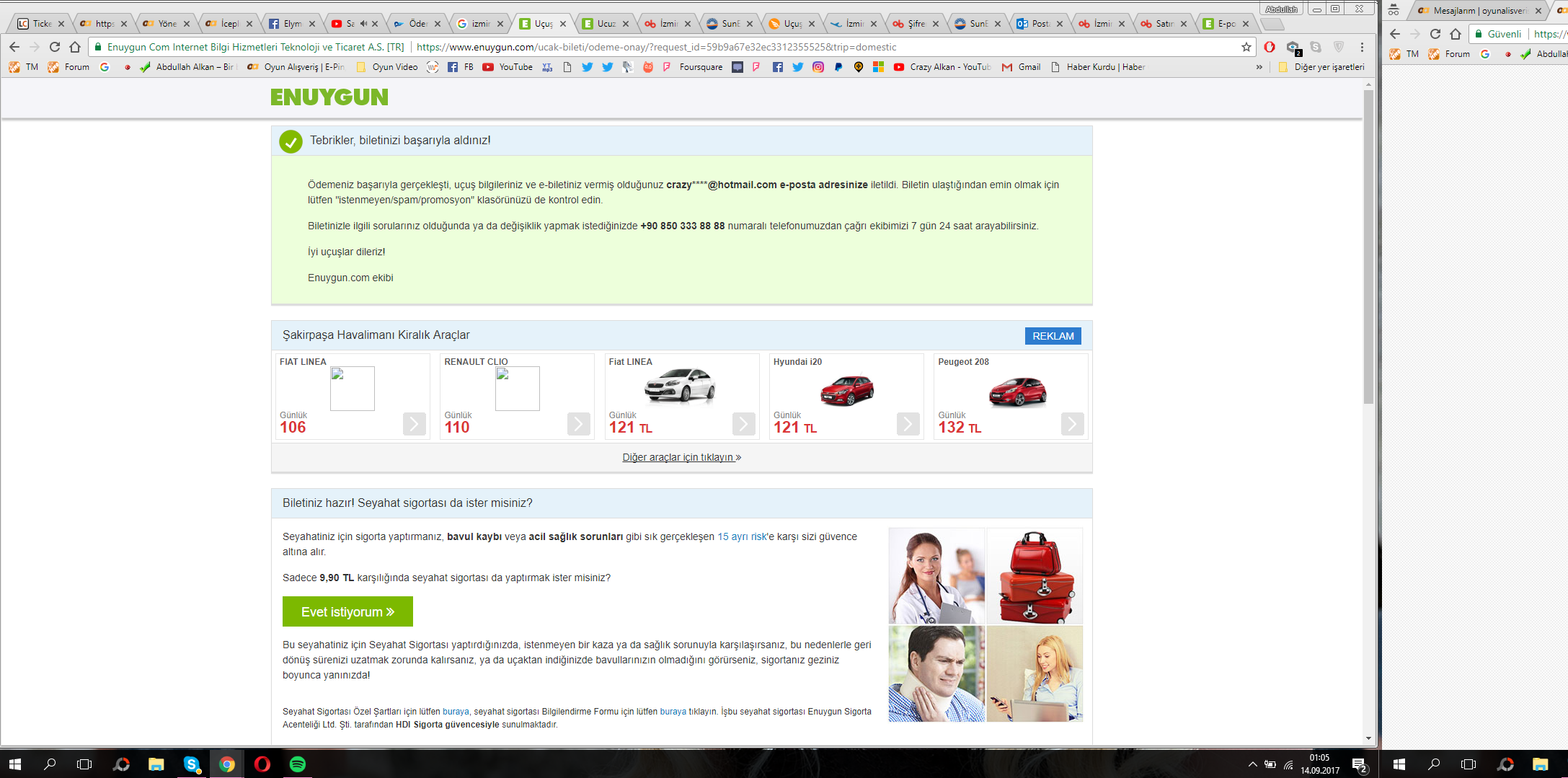Switch to the Ticke tab
The width and height of the screenshot is (1568, 778).
[40, 24]
